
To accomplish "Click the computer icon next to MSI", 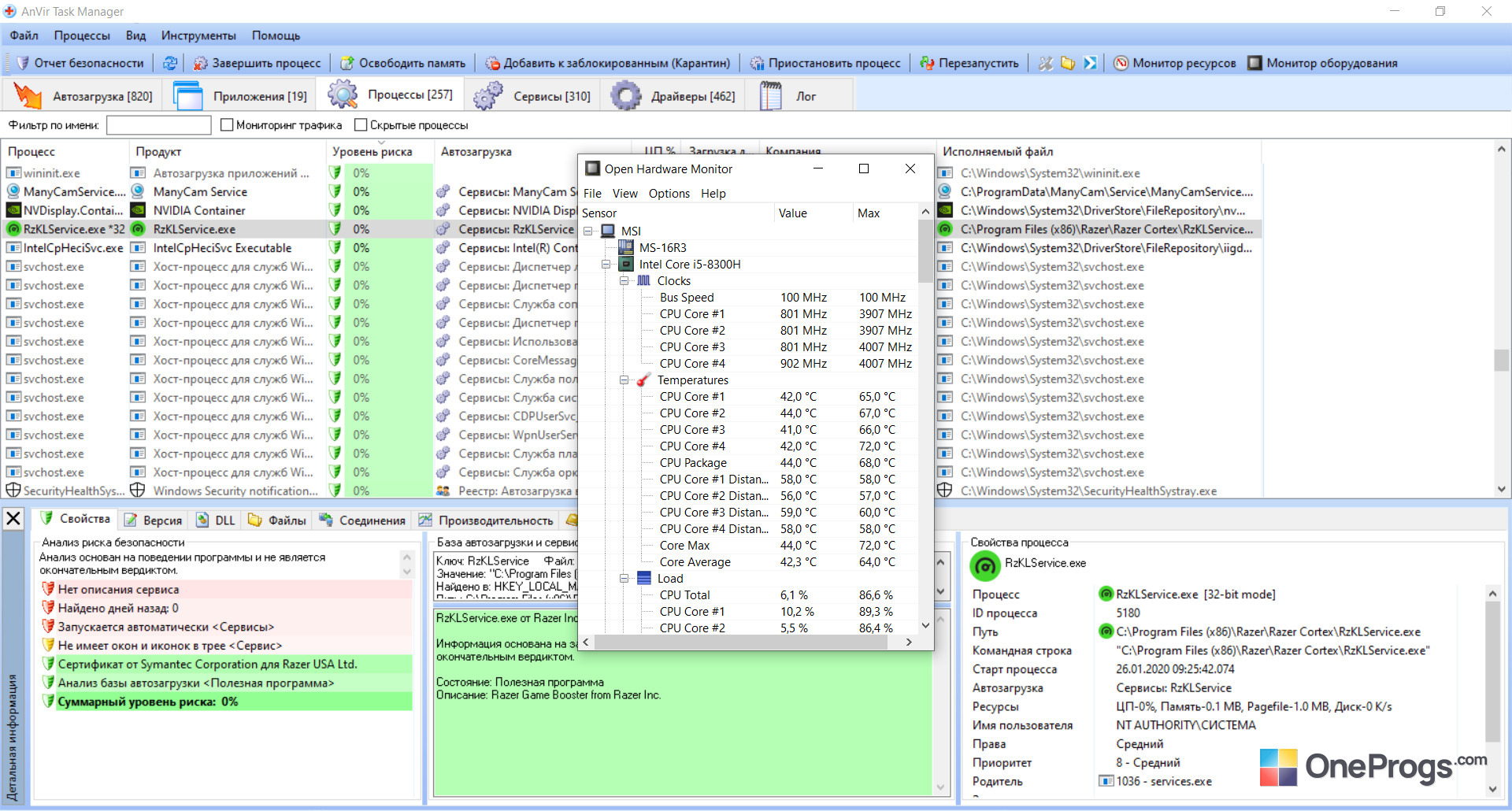I will (608, 231).
